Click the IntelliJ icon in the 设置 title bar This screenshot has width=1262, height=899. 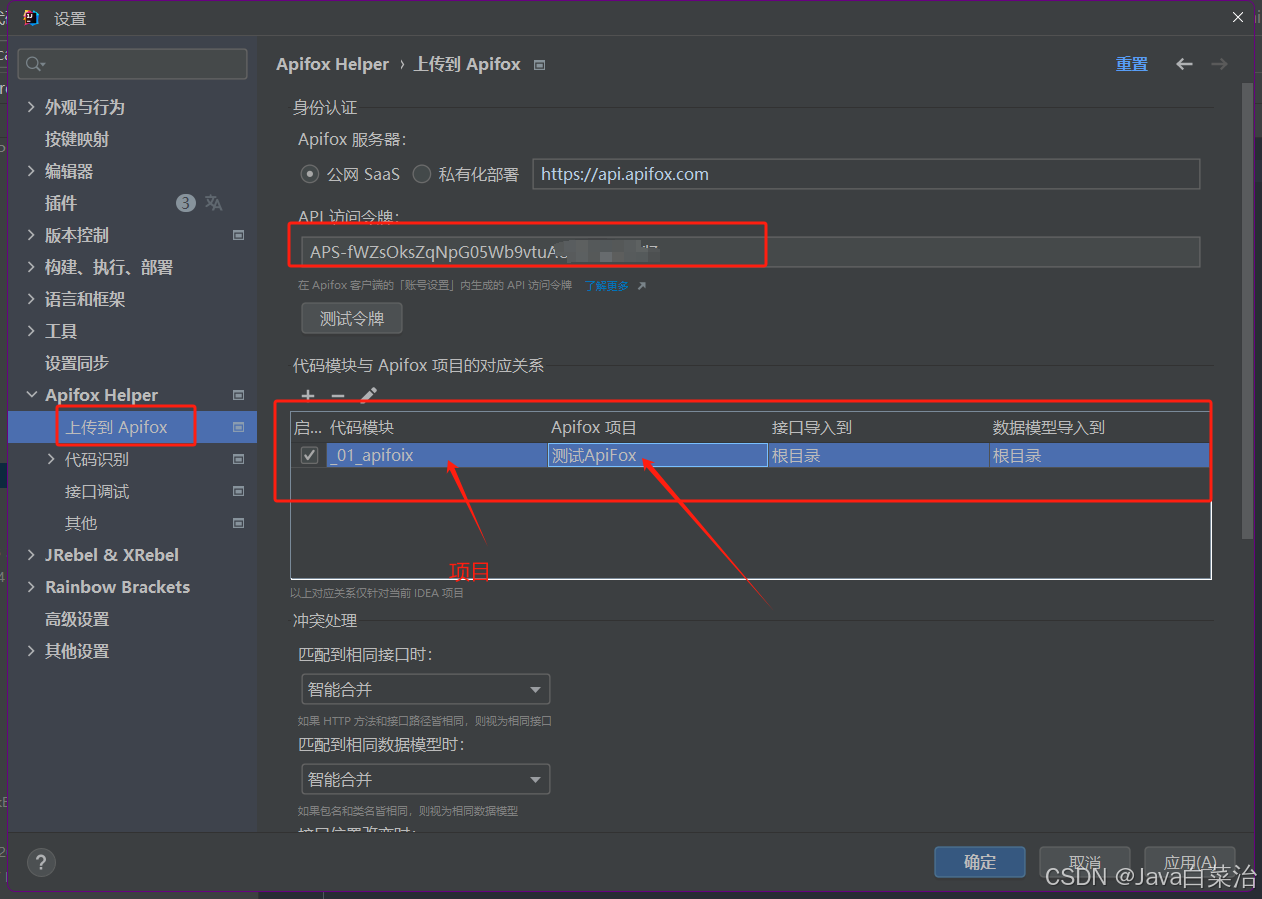[x=31, y=18]
